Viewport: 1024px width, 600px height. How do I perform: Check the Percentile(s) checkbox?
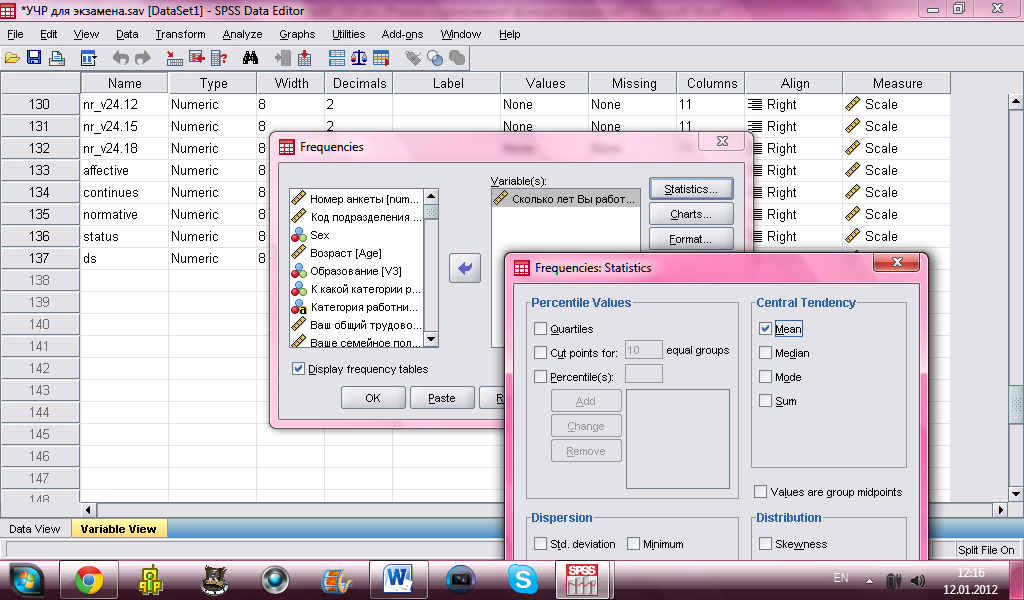coord(540,377)
